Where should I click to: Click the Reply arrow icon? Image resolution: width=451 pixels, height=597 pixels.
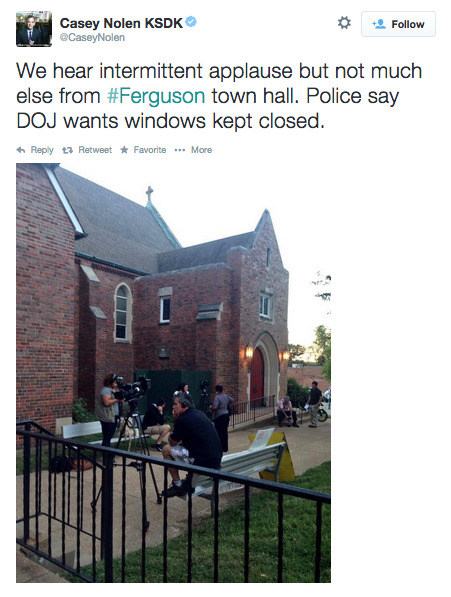(x=21, y=150)
